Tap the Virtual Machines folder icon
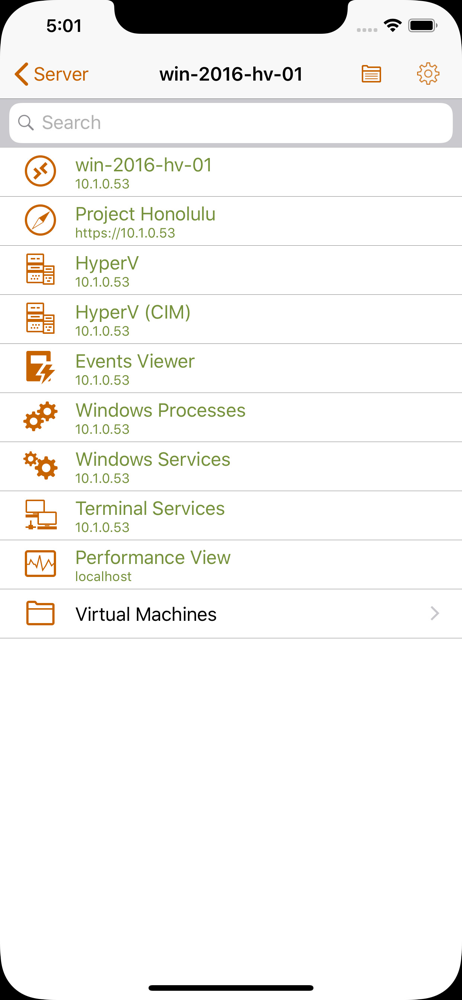This screenshot has height=1000, width=462. (x=40, y=614)
